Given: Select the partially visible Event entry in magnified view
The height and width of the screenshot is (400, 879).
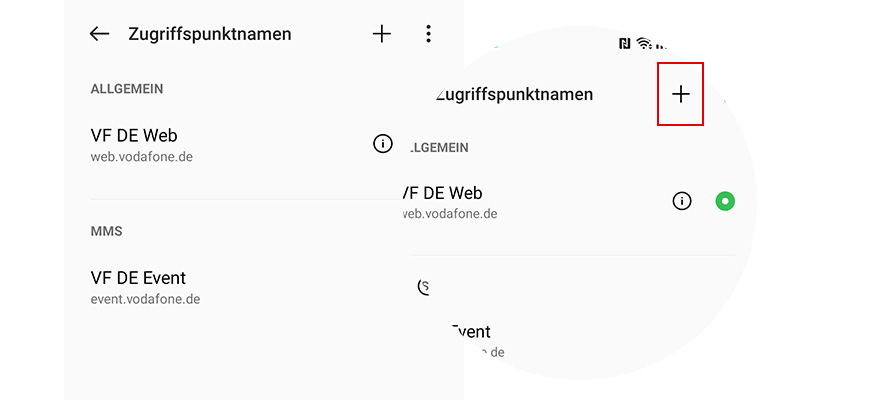Looking at the screenshot, I should click(470, 332).
